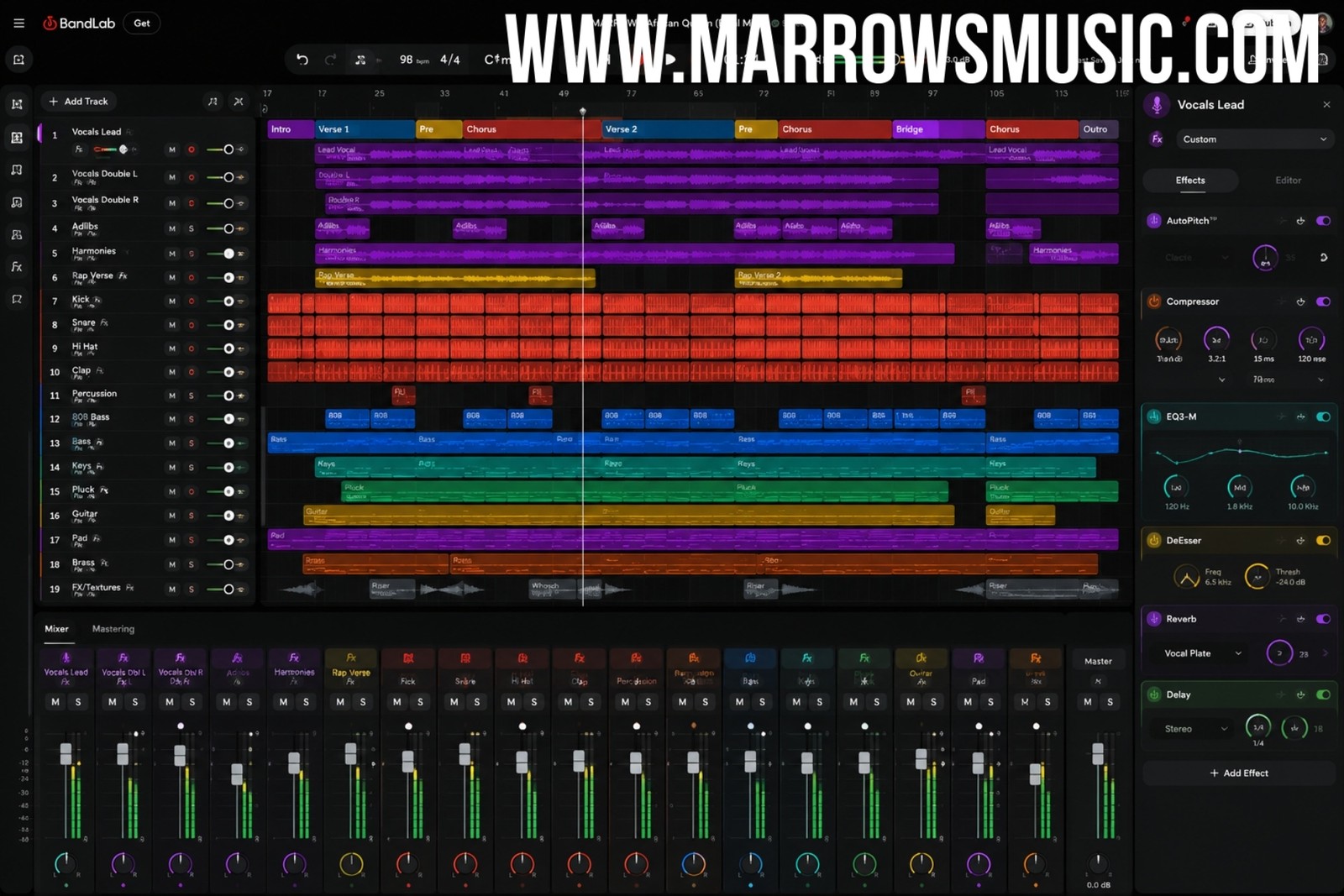Click the EQ3-M effect icon
Image resolution: width=1344 pixels, height=896 pixels.
[x=1154, y=417]
